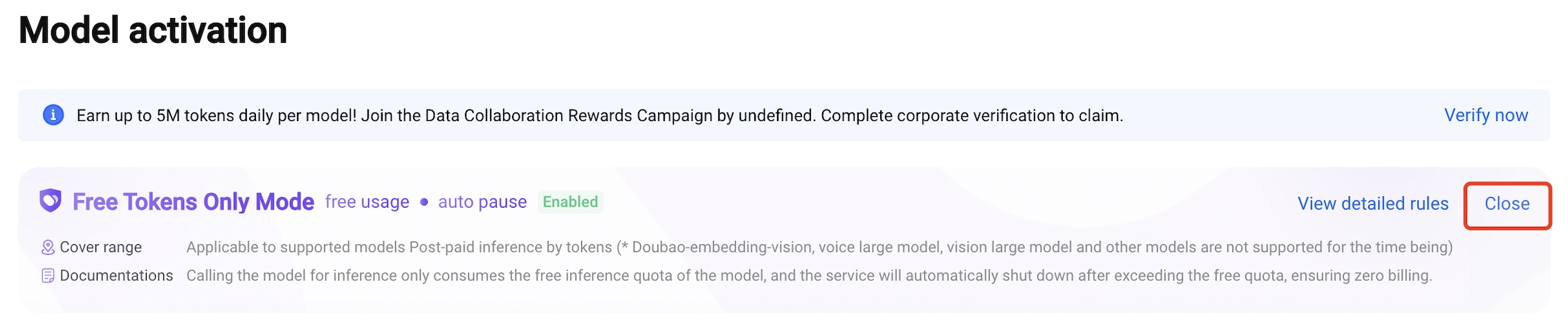Click the free usage label

tap(367, 201)
